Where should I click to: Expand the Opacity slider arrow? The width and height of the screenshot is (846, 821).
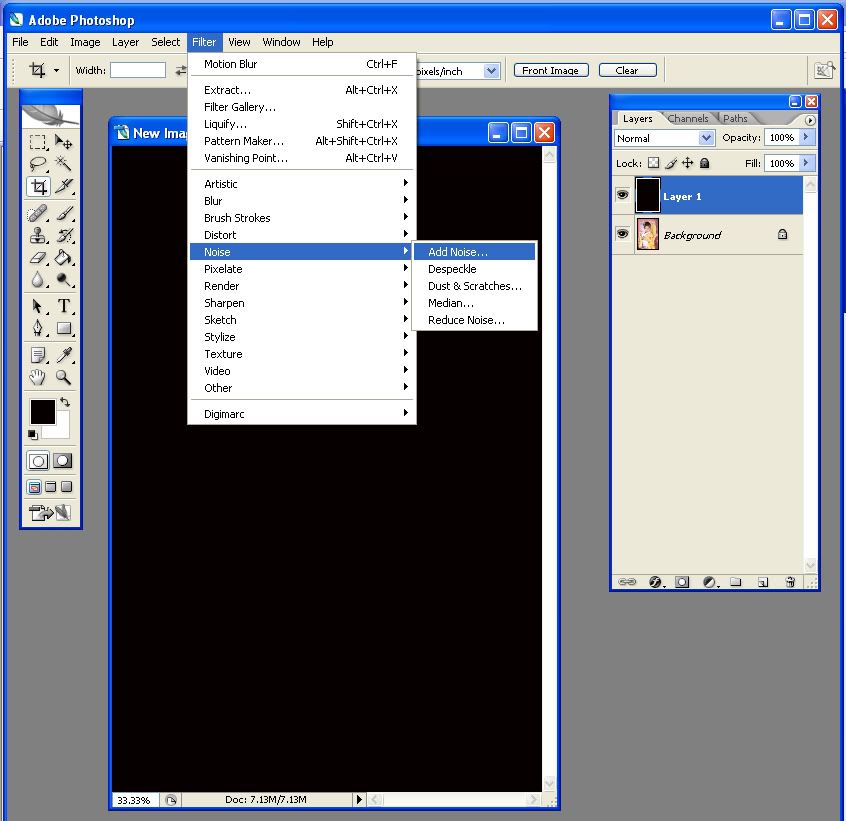pyautogui.click(x=806, y=138)
